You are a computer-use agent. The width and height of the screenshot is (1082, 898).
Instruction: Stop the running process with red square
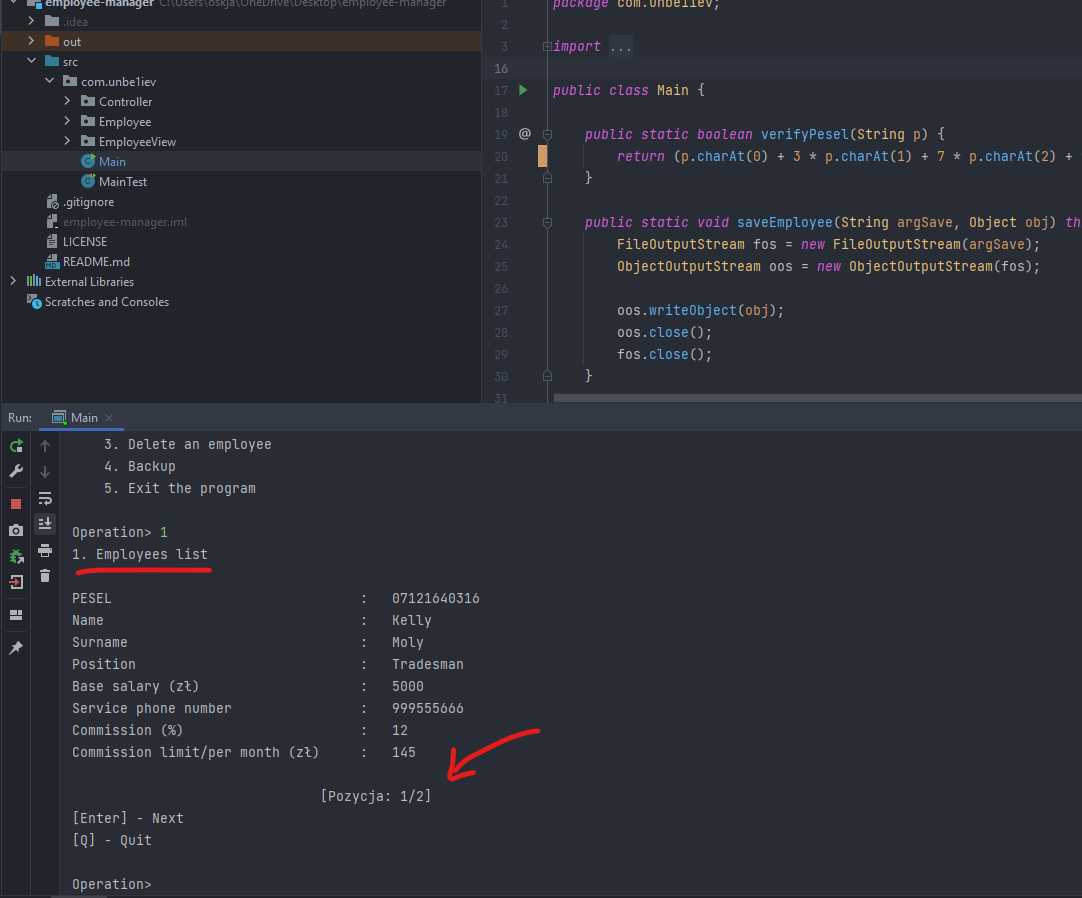tap(16, 504)
